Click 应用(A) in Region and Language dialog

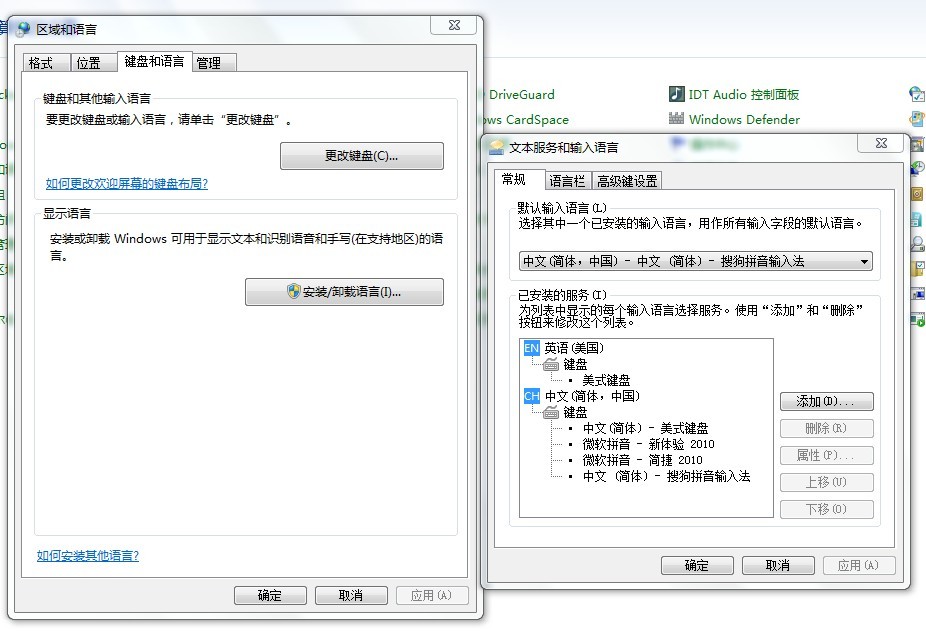pos(432,595)
